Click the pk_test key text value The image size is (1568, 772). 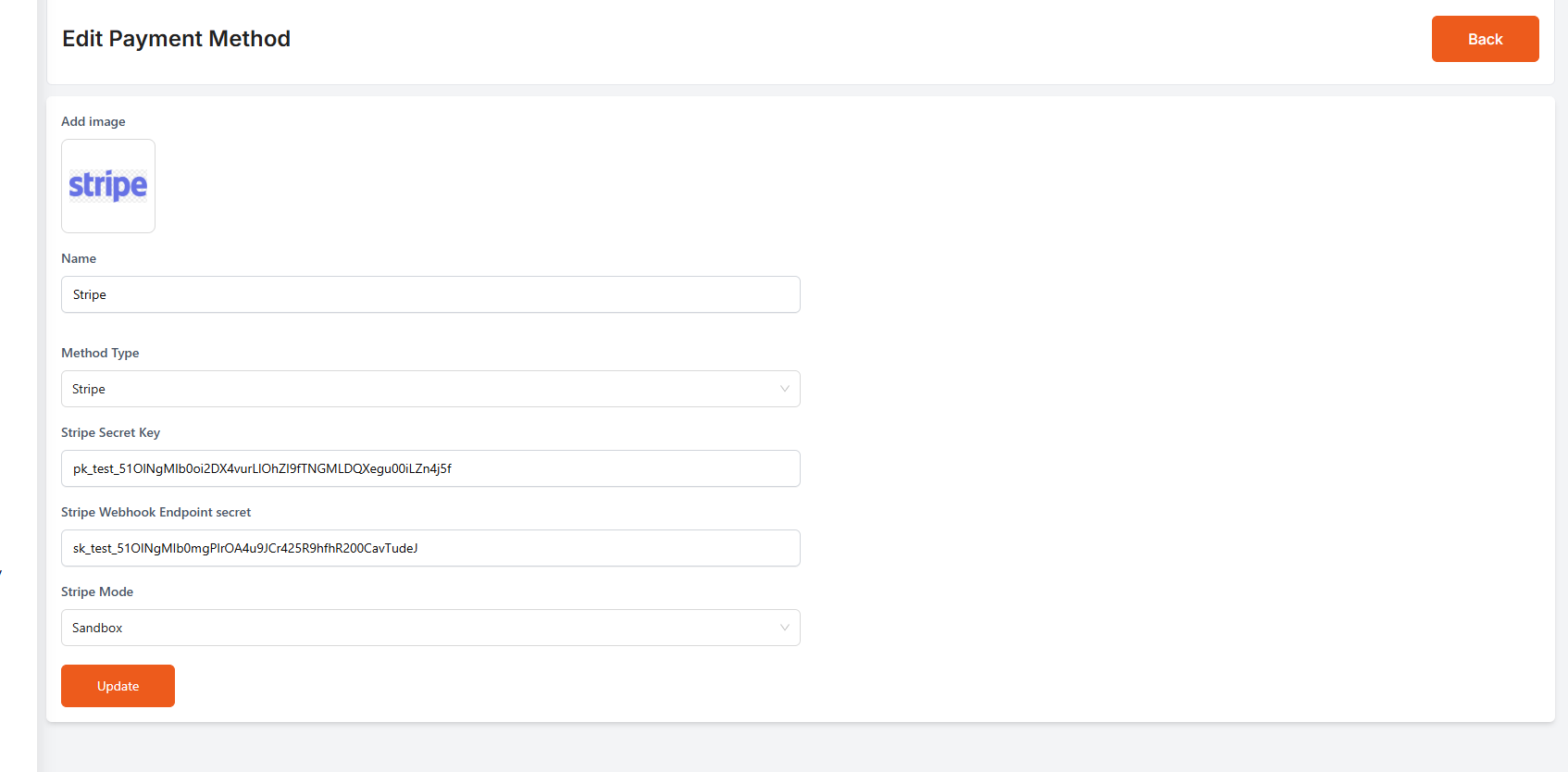(x=262, y=468)
